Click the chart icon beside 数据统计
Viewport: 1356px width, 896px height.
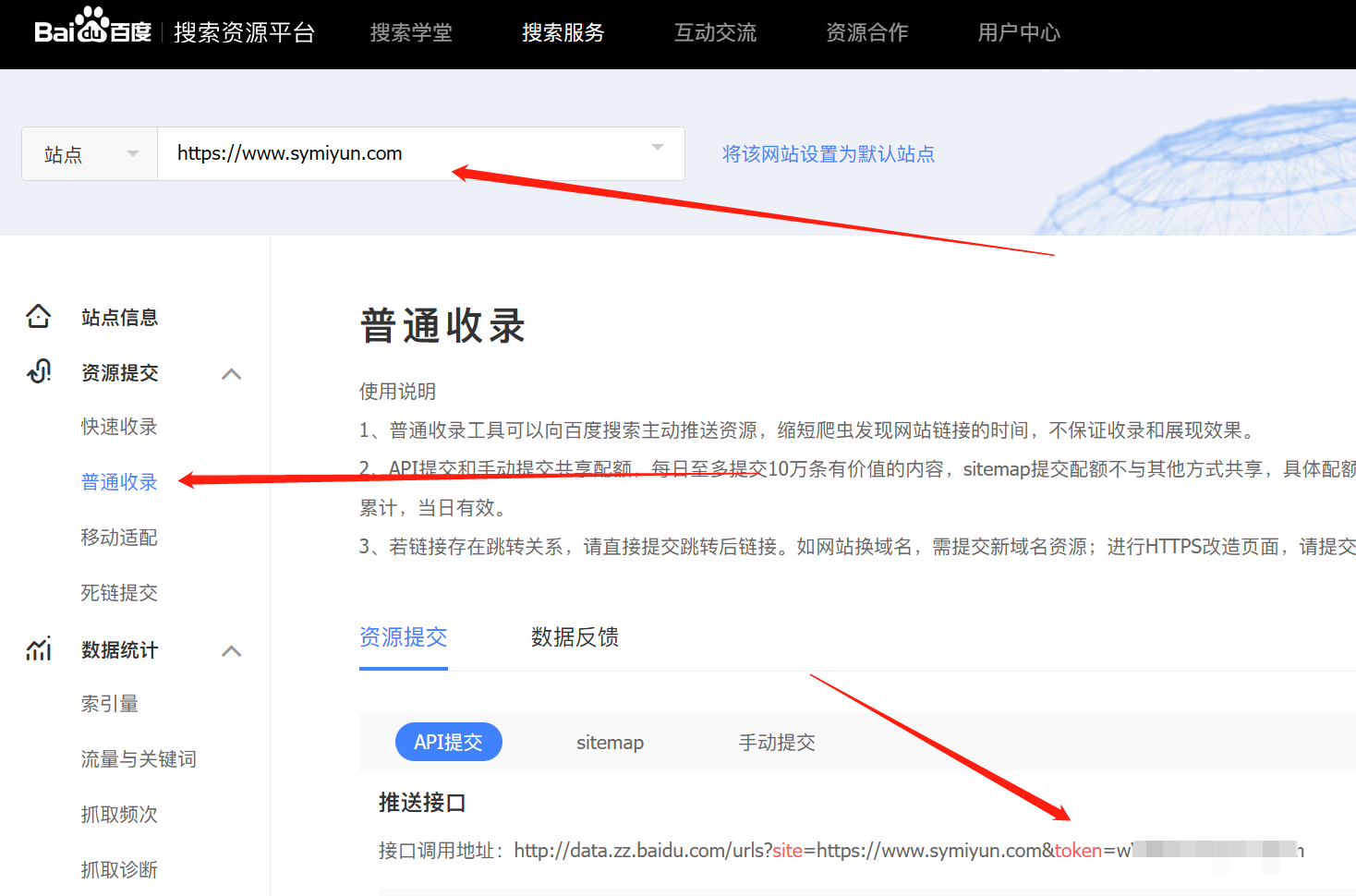(39, 649)
